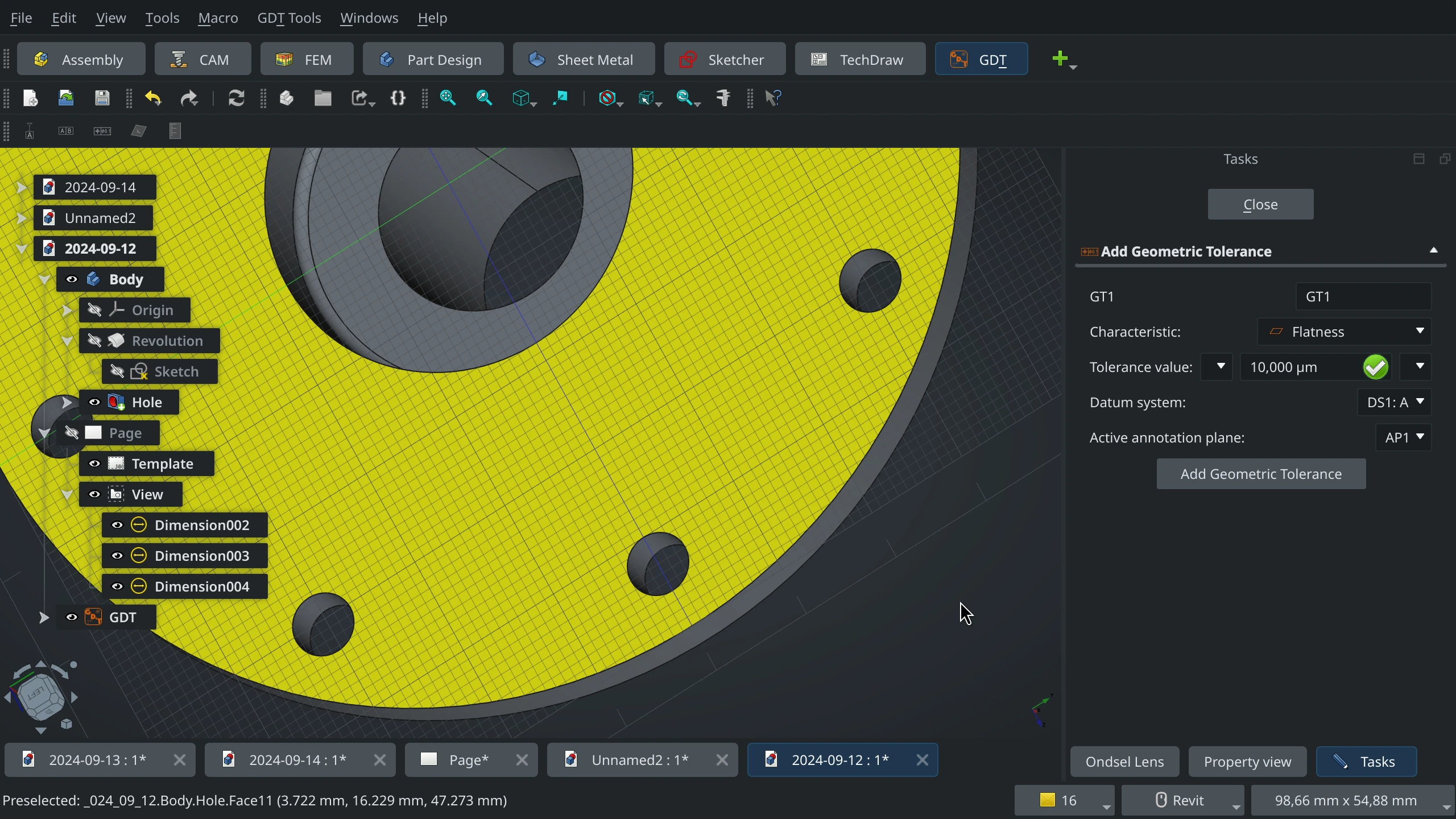
Task: Expand the Hole tree node
Action: [67, 402]
